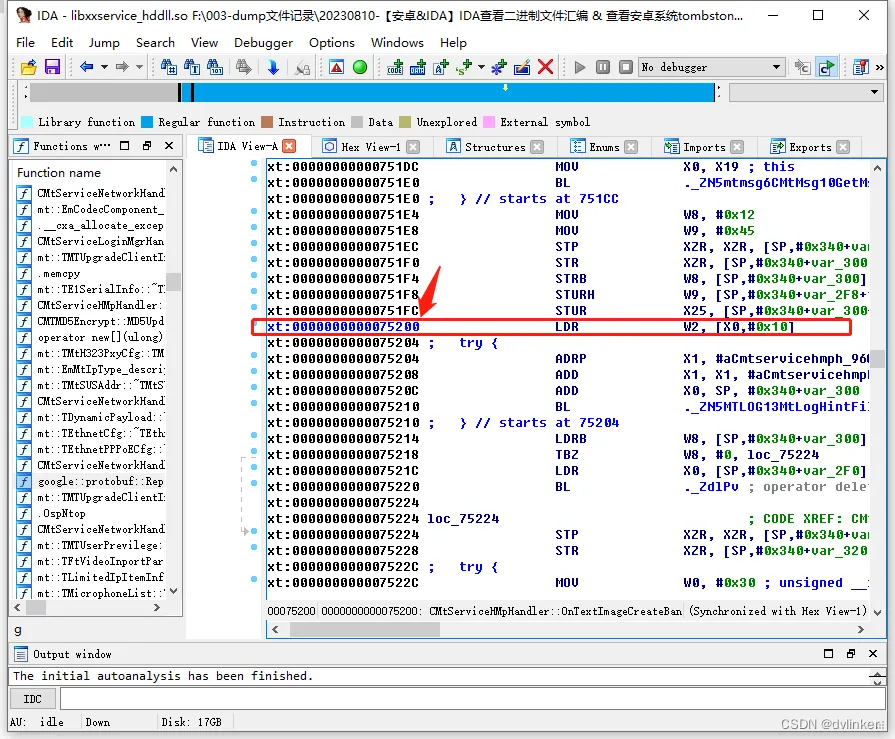The height and width of the screenshot is (739, 895).
Task: Click the green circle toolbar icon
Action: tap(360, 67)
